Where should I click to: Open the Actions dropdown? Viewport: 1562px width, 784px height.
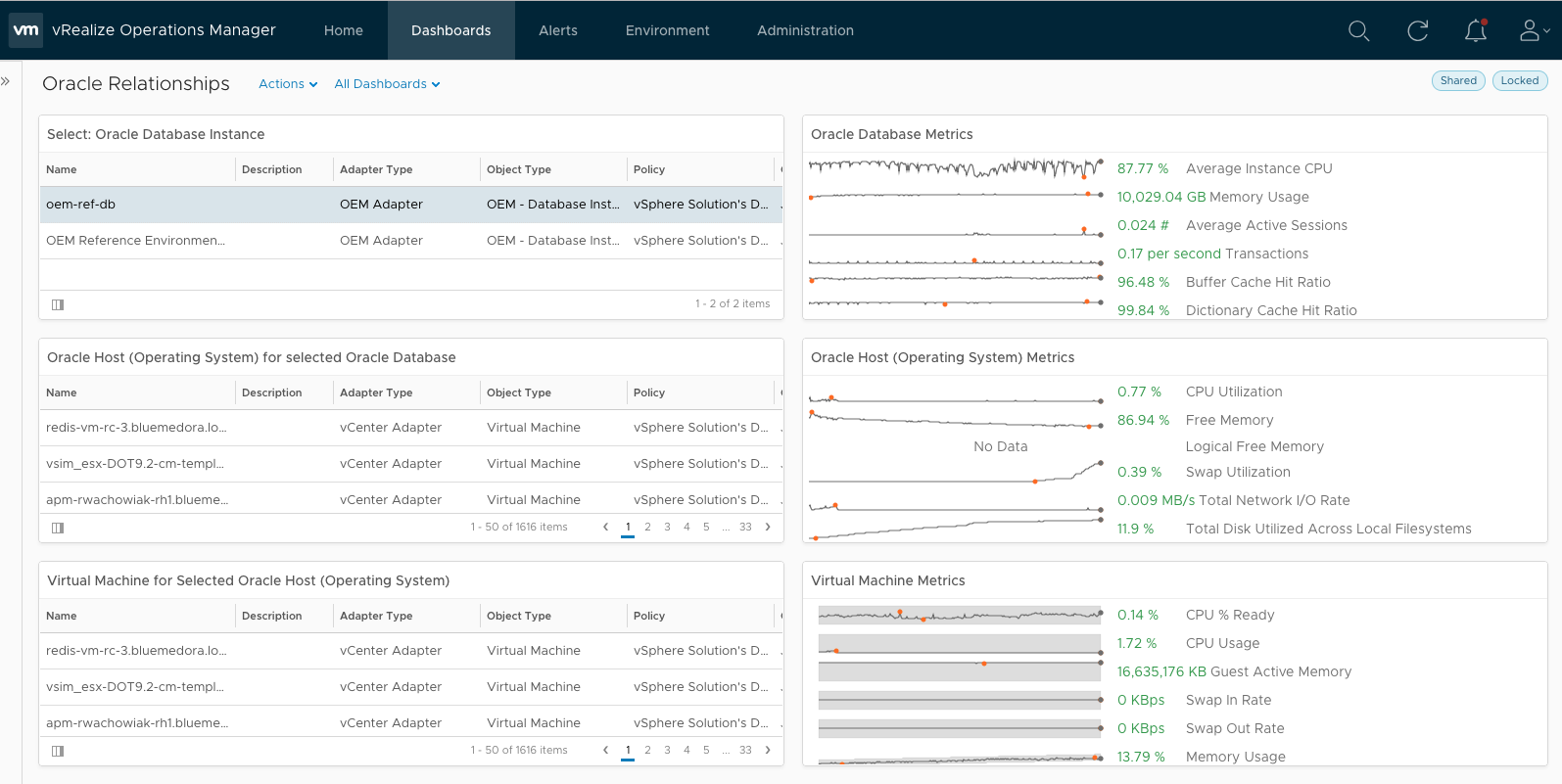pos(288,84)
